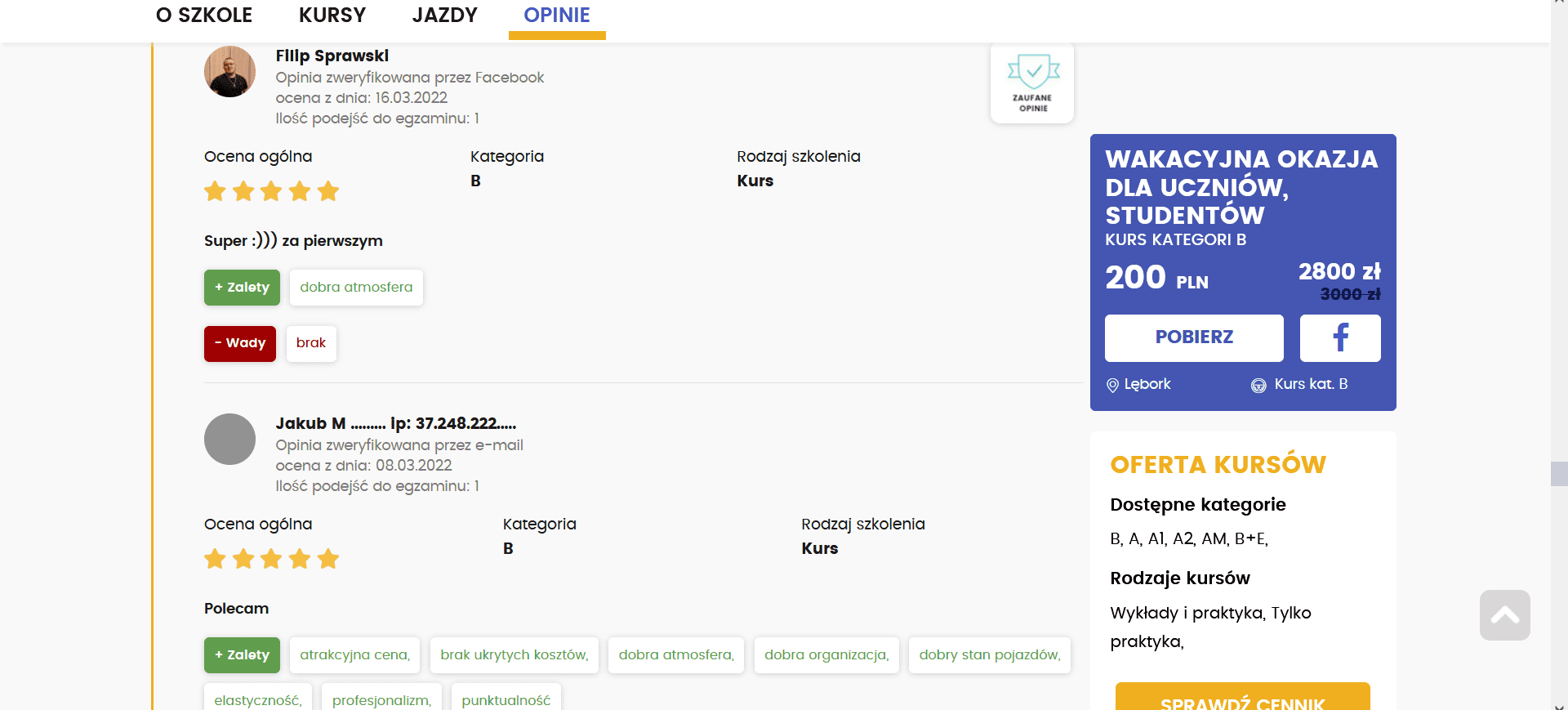
Task: Go to the JAZDY tab
Action: [x=444, y=16]
